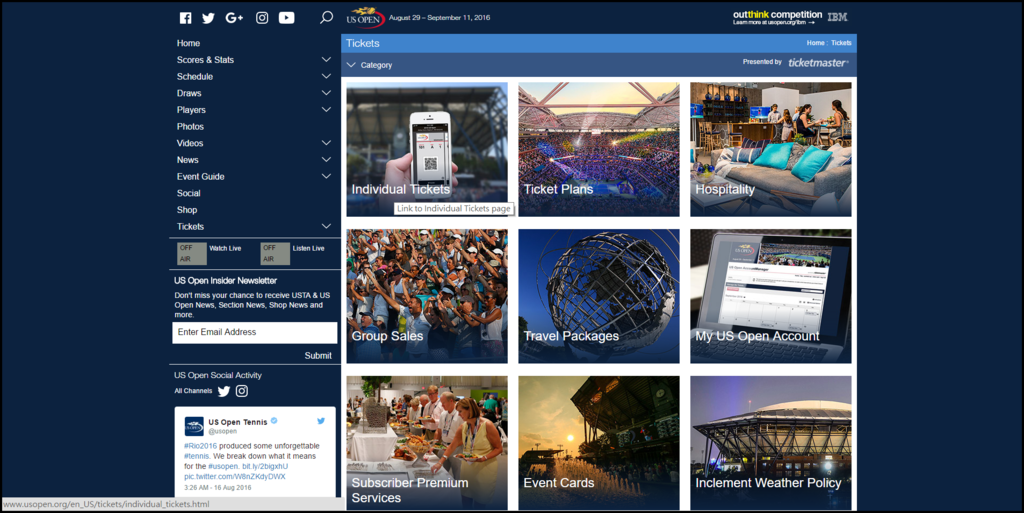Open the Subscriber Premium Services tile

tap(427, 443)
